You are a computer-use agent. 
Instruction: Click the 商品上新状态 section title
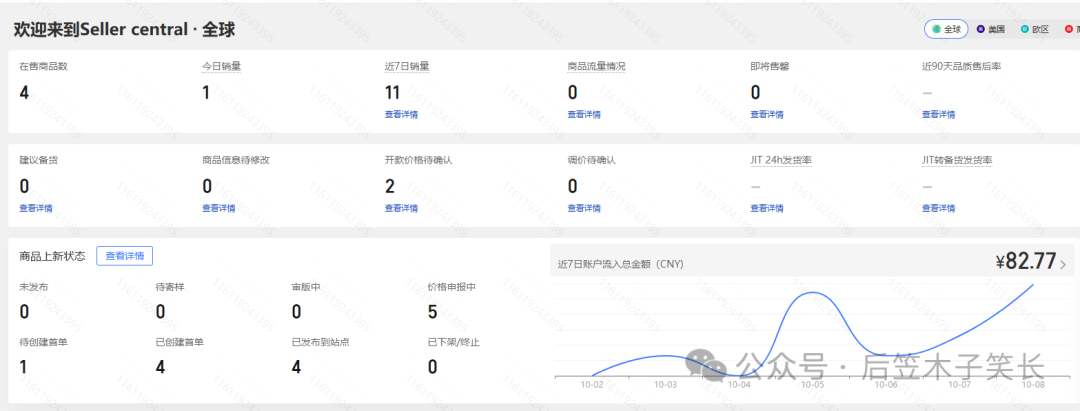coord(52,256)
